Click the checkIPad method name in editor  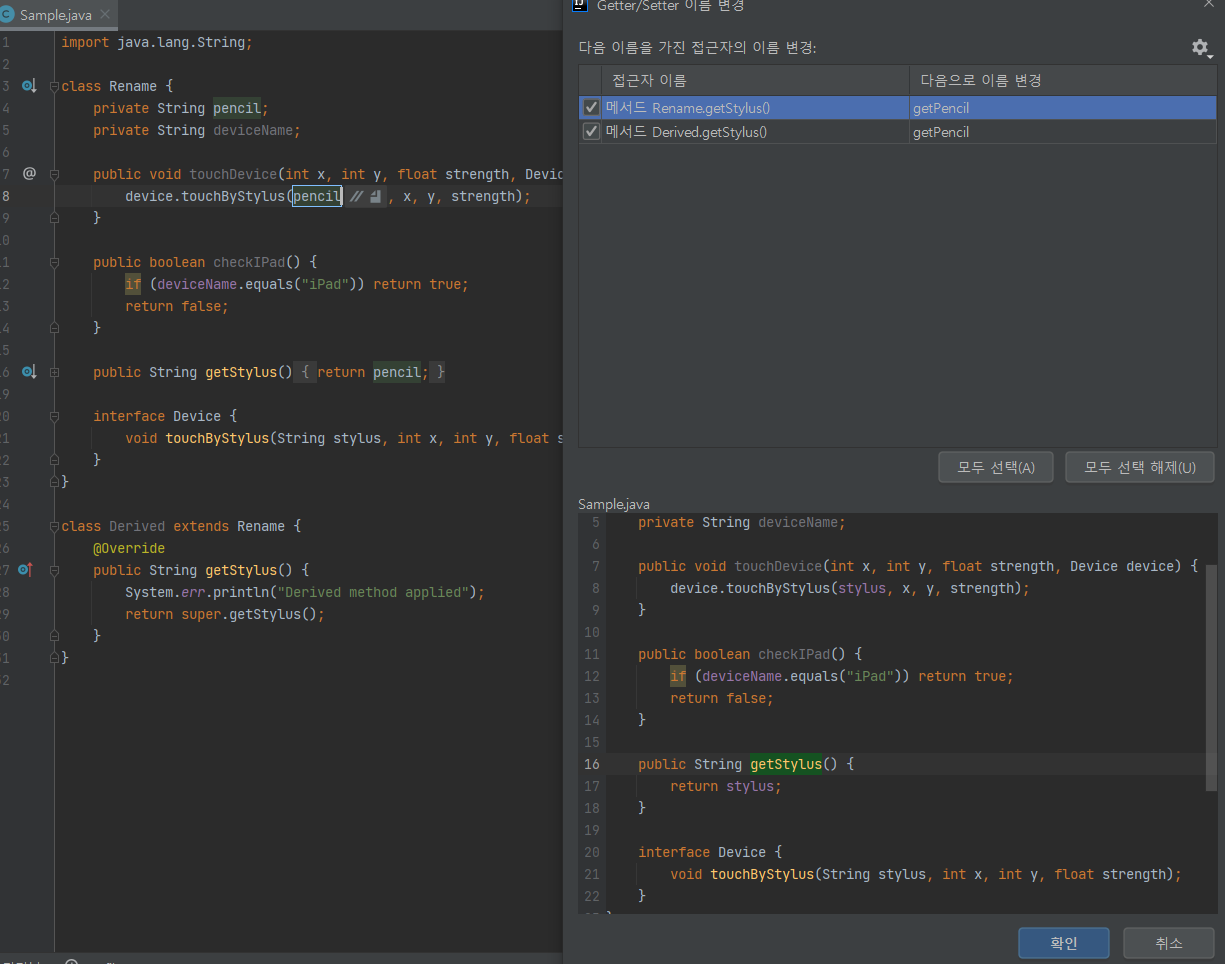click(x=249, y=263)
